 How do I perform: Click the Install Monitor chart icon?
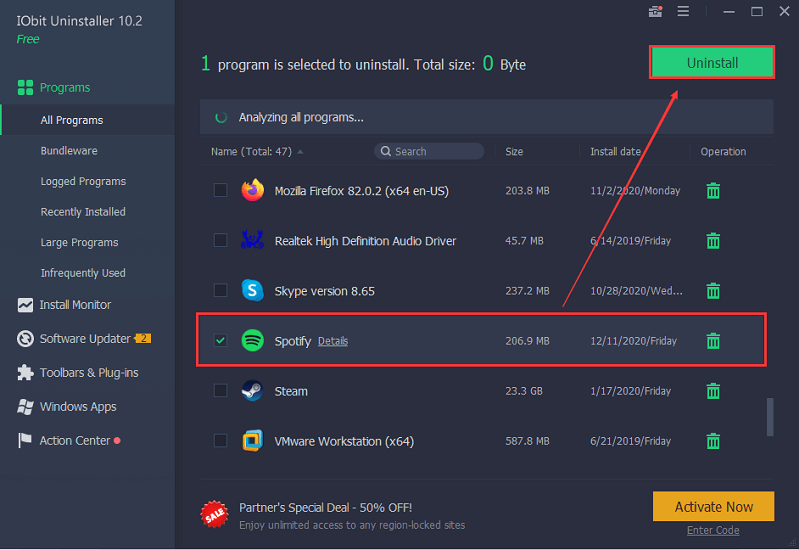point(25,305)
